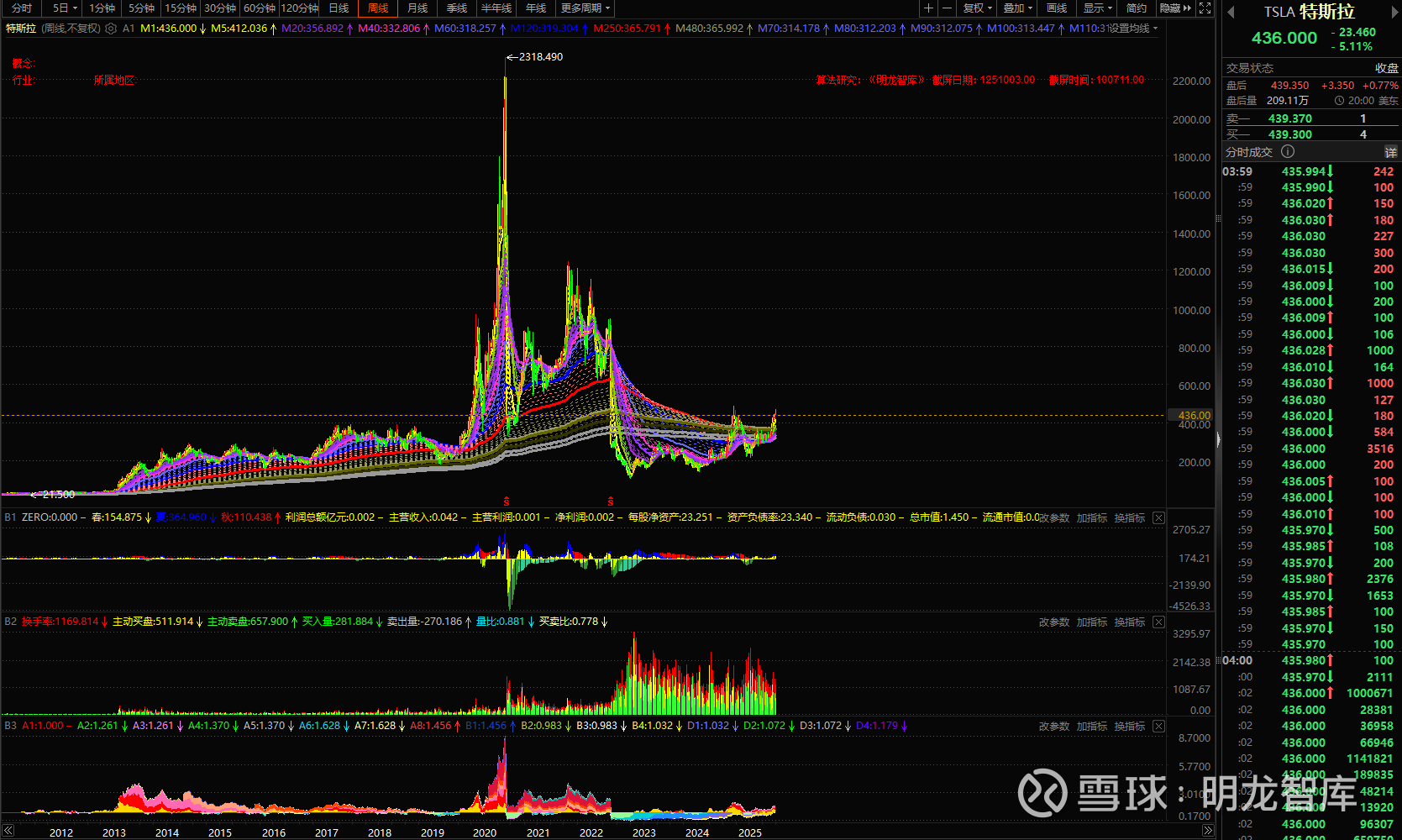Viewport: 1402px width, 840px height.
Task: Switch to 日线 daily chart tab
Action: click(339, 8)
